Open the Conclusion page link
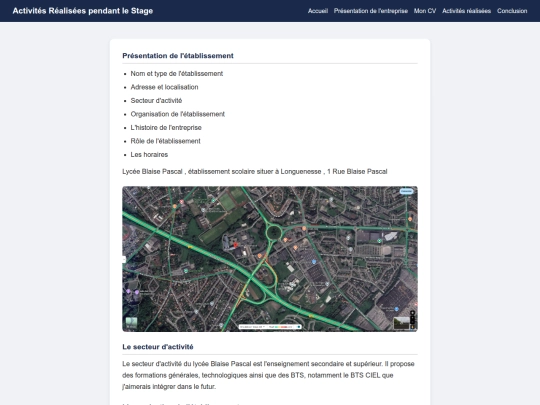Screen dimensions: 540x405 pyautogui.click(x=512, y=11)
